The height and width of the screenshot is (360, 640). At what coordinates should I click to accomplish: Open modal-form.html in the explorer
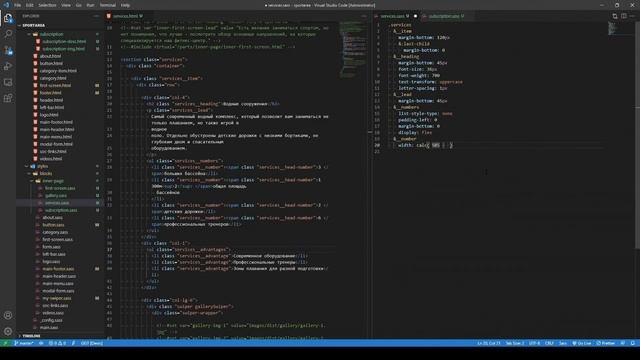pyautogui.click(x=56, y=144)
